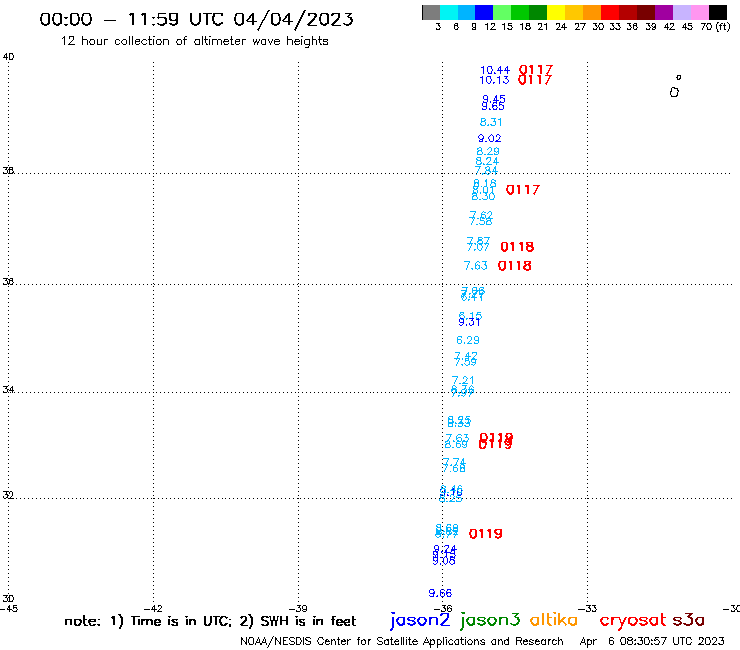Image resolution: width=740 pixels, height=650 pixels.
Task: Select the 8.29 wave height reading
Action: 488,152
